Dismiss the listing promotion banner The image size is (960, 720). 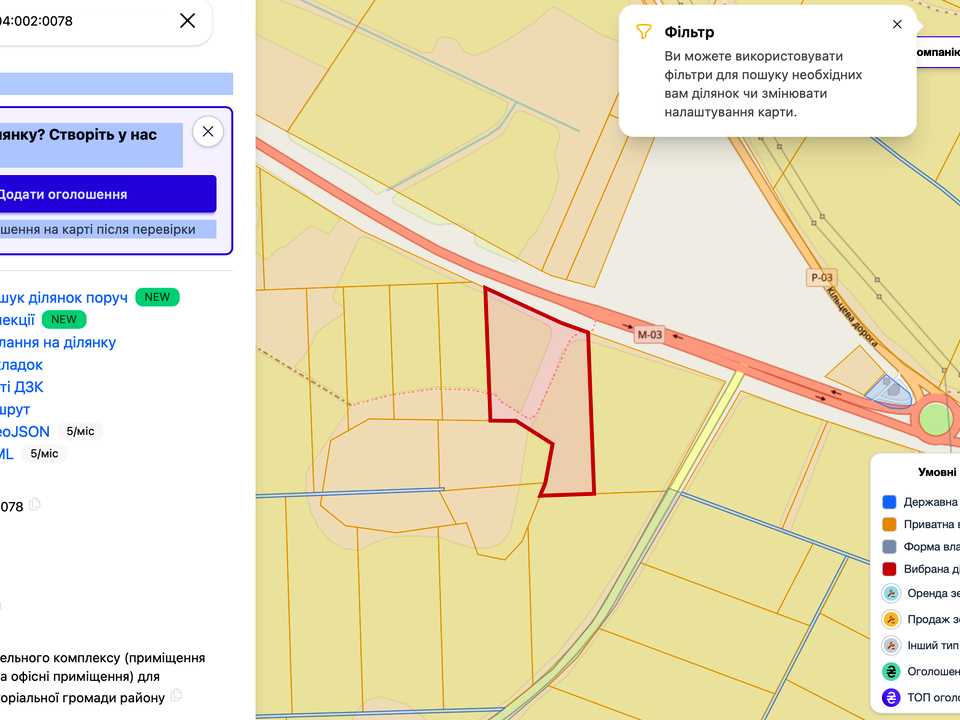[208, 132]
